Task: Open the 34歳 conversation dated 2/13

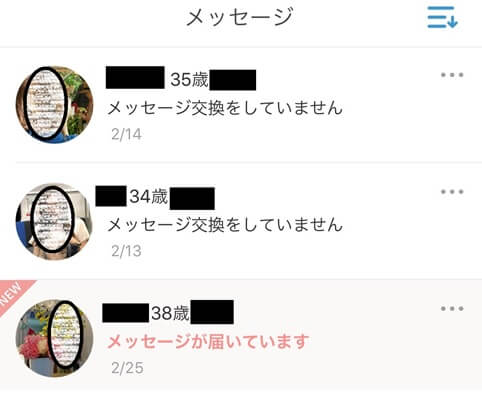Action: pos(241,221)
